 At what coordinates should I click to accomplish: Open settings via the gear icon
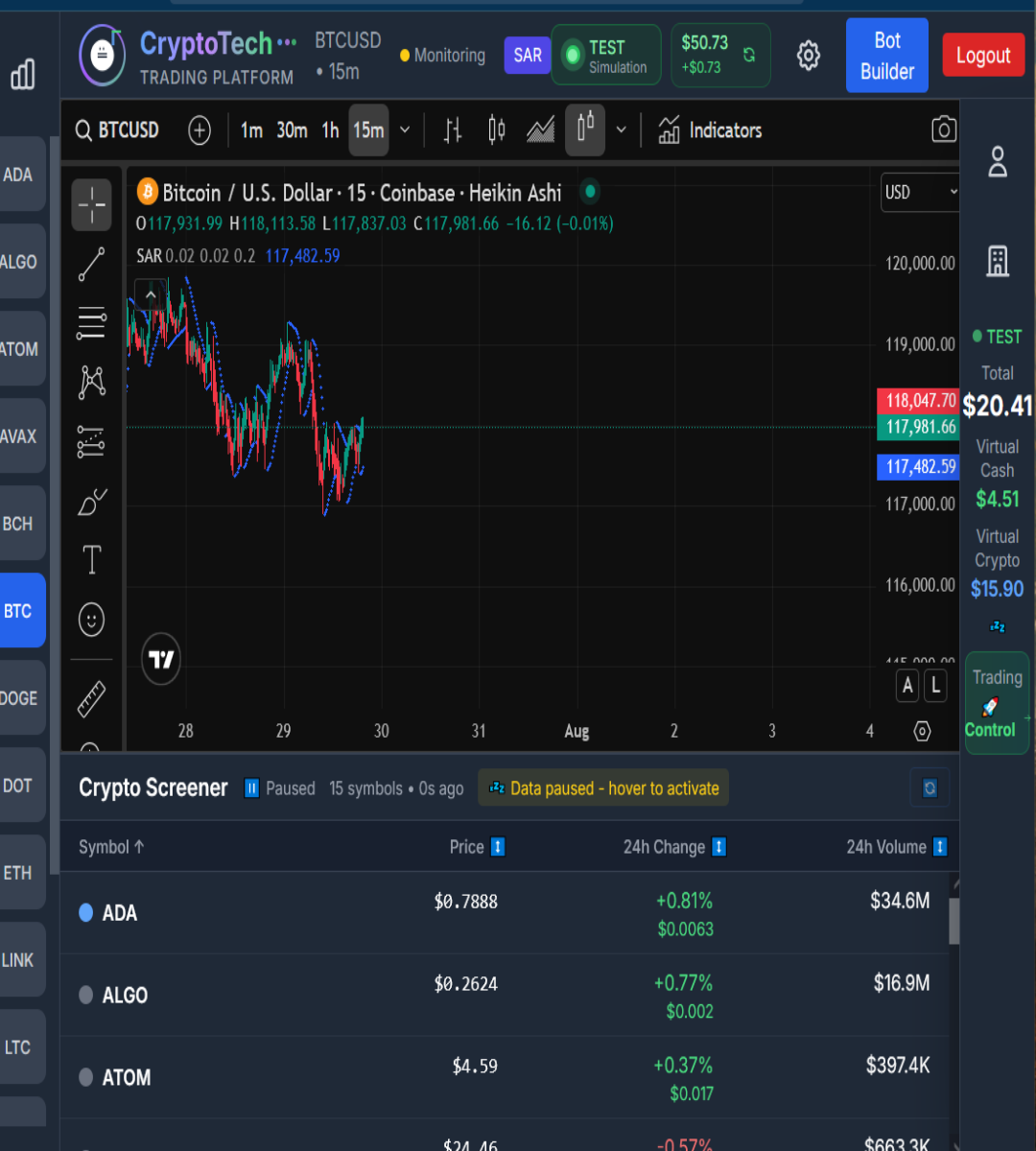[809, 56]
